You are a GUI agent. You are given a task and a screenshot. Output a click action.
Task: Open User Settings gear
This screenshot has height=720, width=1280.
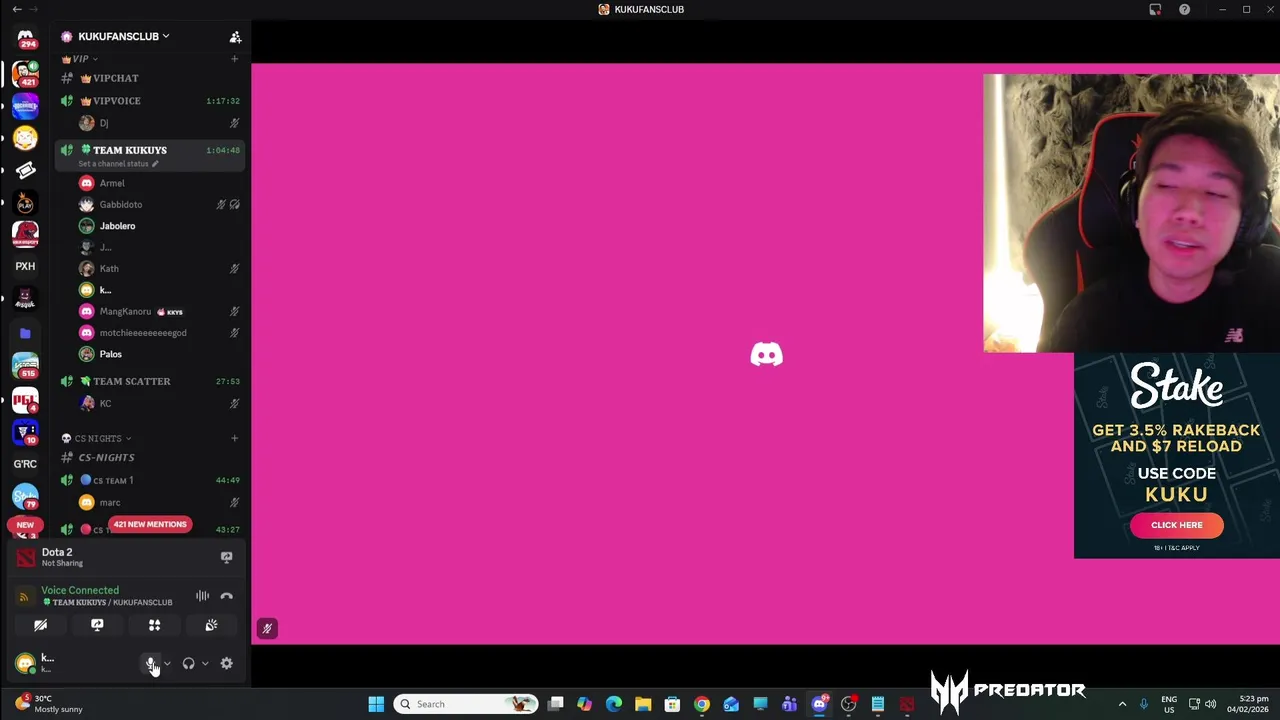point(226,663)
